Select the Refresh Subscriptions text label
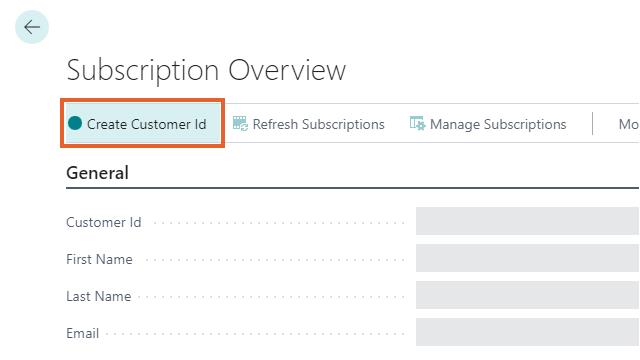Screen dimensions: 640x360 point(318,124)
